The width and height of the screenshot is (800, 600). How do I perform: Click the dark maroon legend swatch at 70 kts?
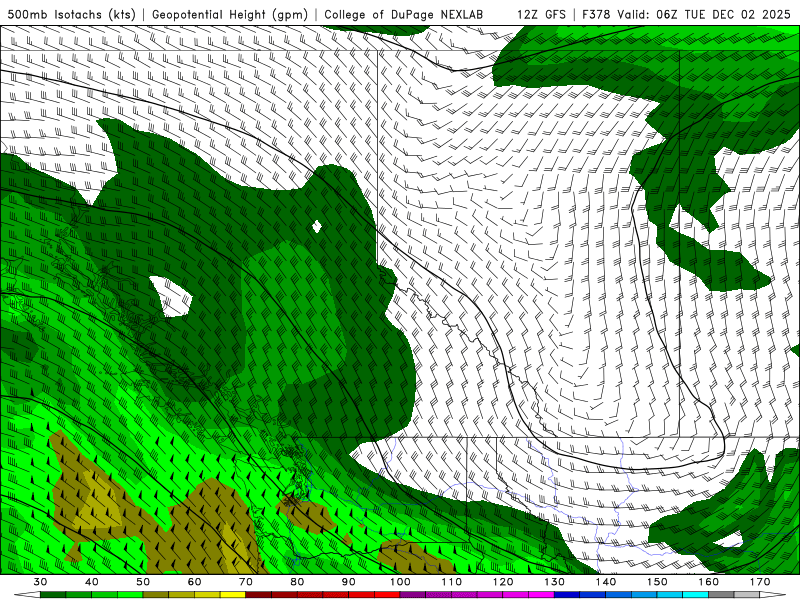(x=259, y=594)
